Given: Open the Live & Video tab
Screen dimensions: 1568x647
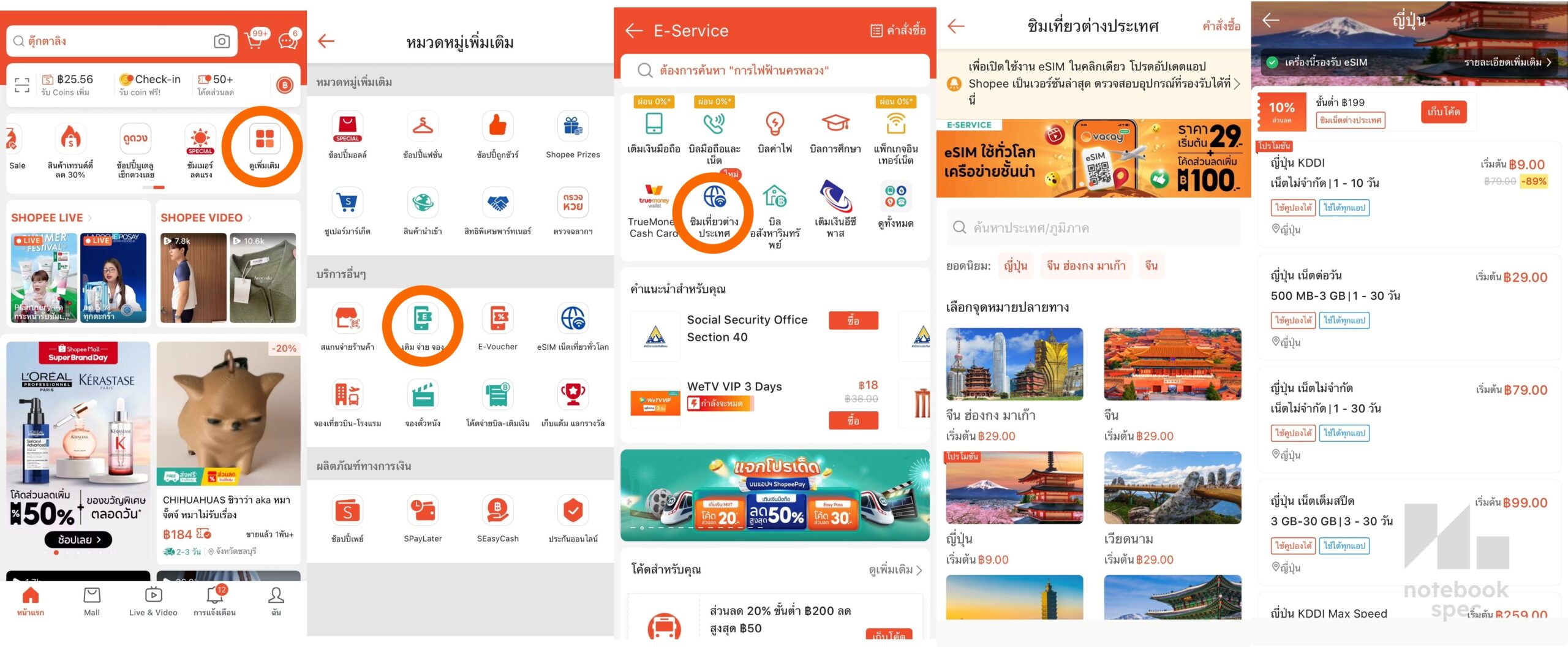Looking at the screenshot, I should [x=153, y=601].
